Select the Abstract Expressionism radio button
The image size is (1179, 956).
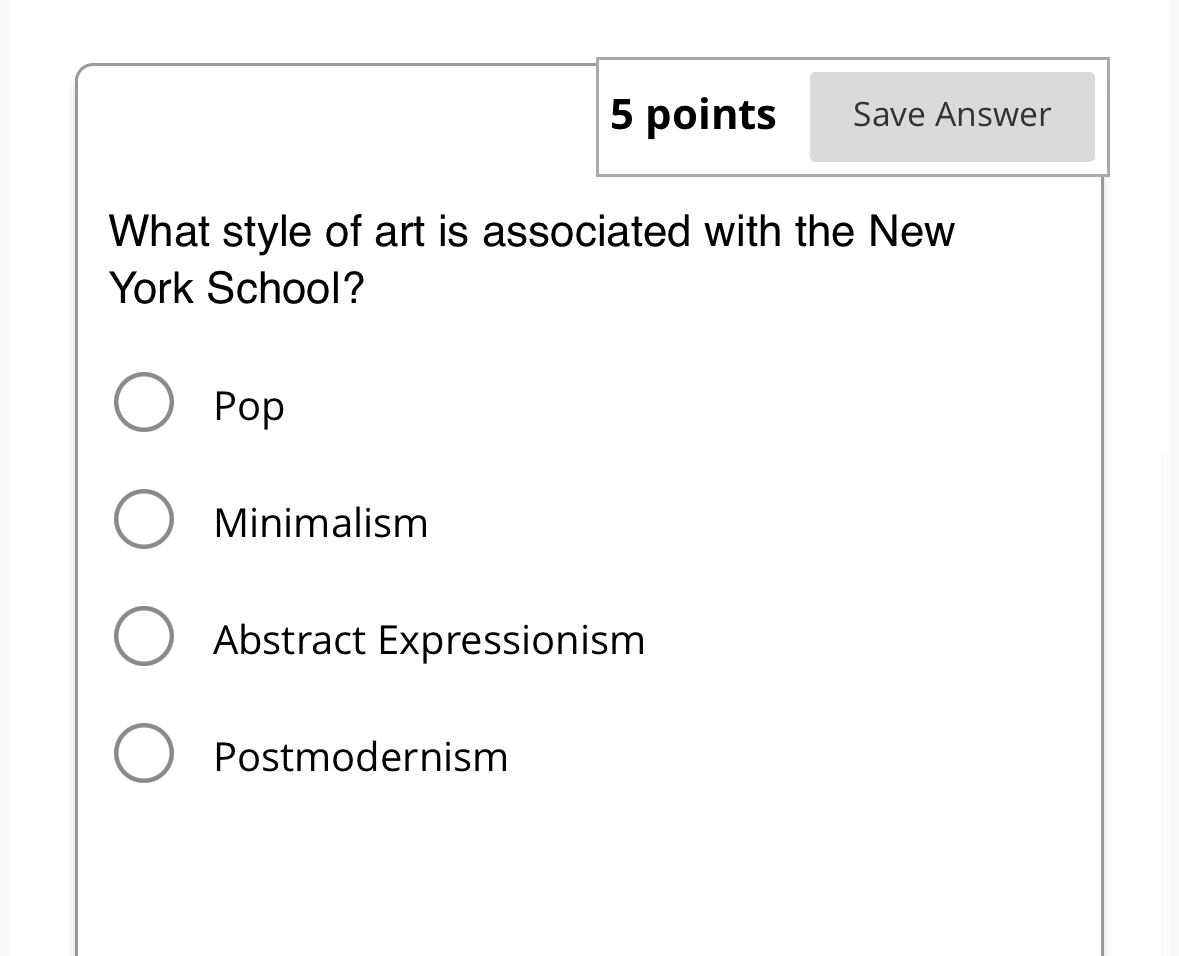[x=144, y=636]
